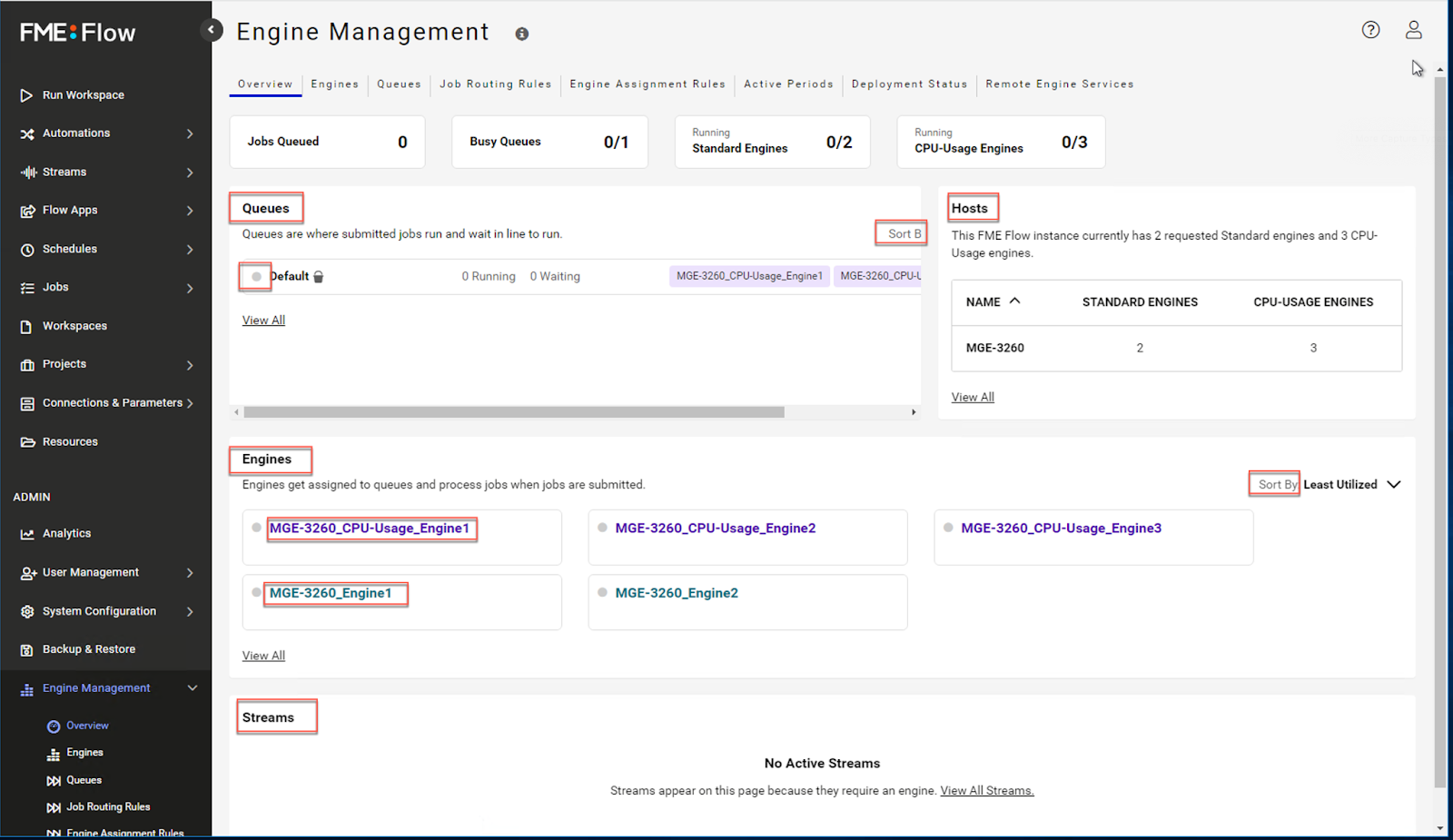
Task: Expand the Jobs menu chevron
Action: click(190, 289)
